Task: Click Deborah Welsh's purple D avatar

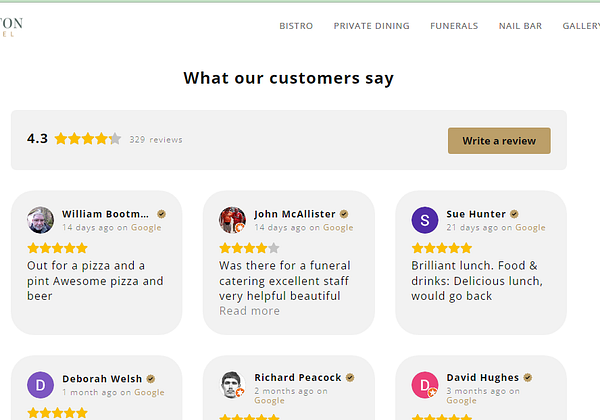Action: (40, 385)
